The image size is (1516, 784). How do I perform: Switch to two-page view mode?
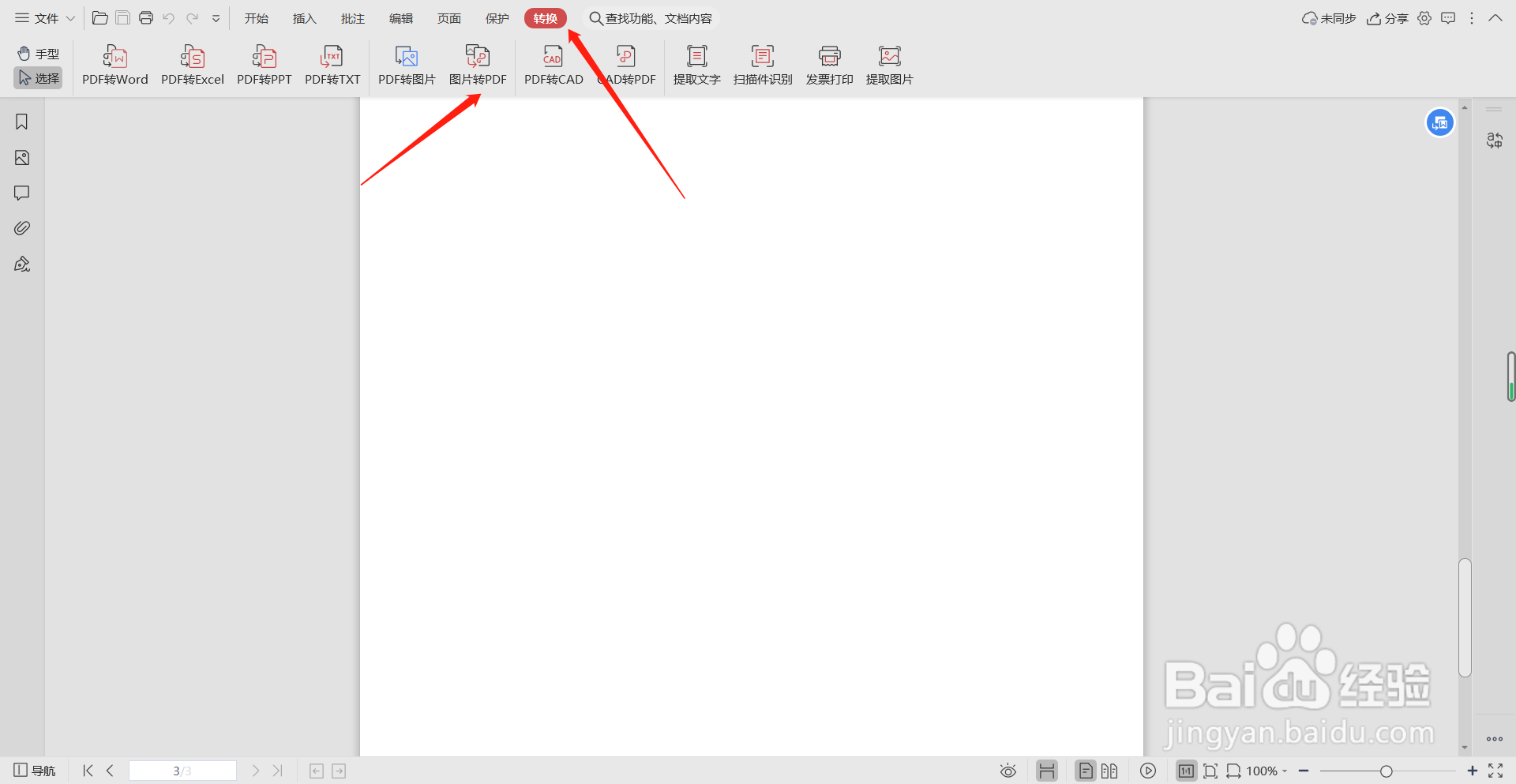click(x=1109, y=771)
